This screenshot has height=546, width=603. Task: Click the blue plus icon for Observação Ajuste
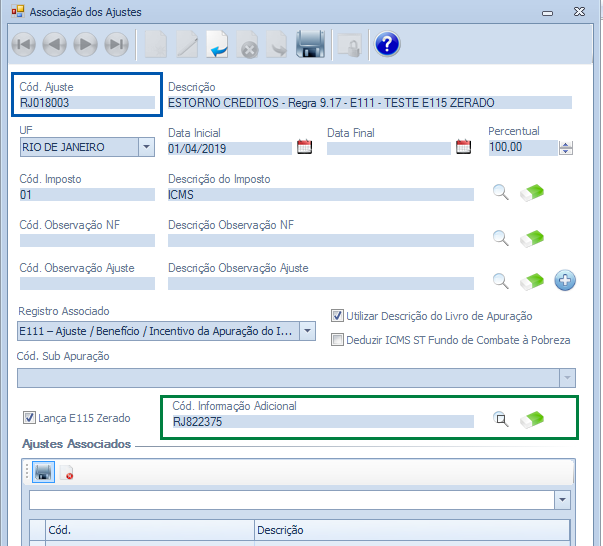coord(565,281)
